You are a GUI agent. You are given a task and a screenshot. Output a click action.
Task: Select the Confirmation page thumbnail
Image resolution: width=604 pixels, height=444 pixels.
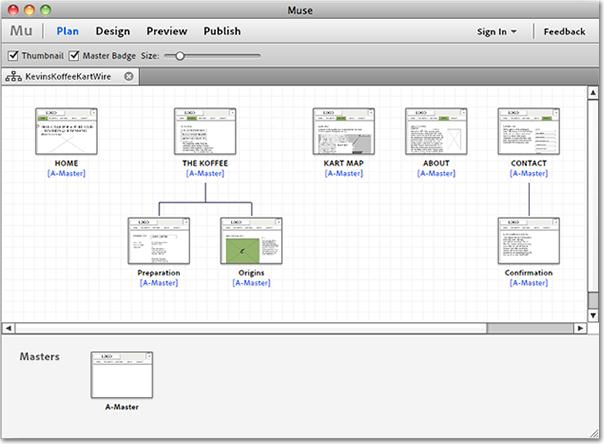point(528,241)
